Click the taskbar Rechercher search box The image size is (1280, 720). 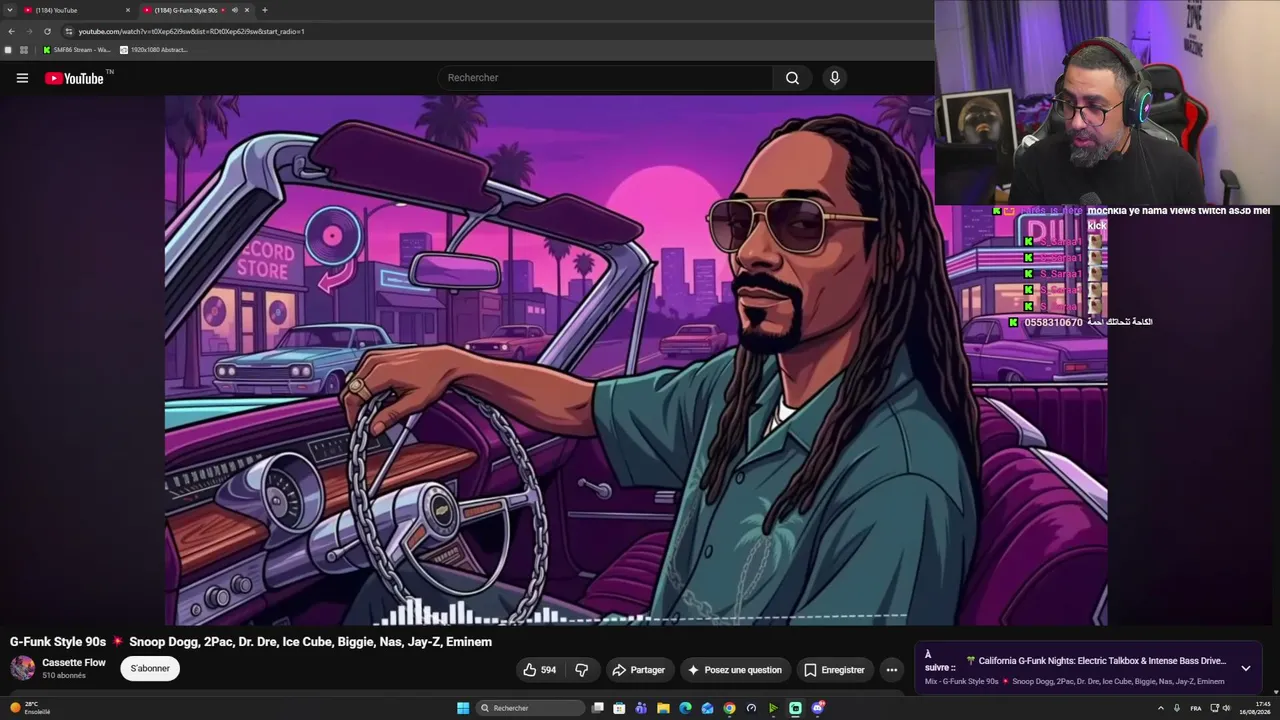point(530,708)
